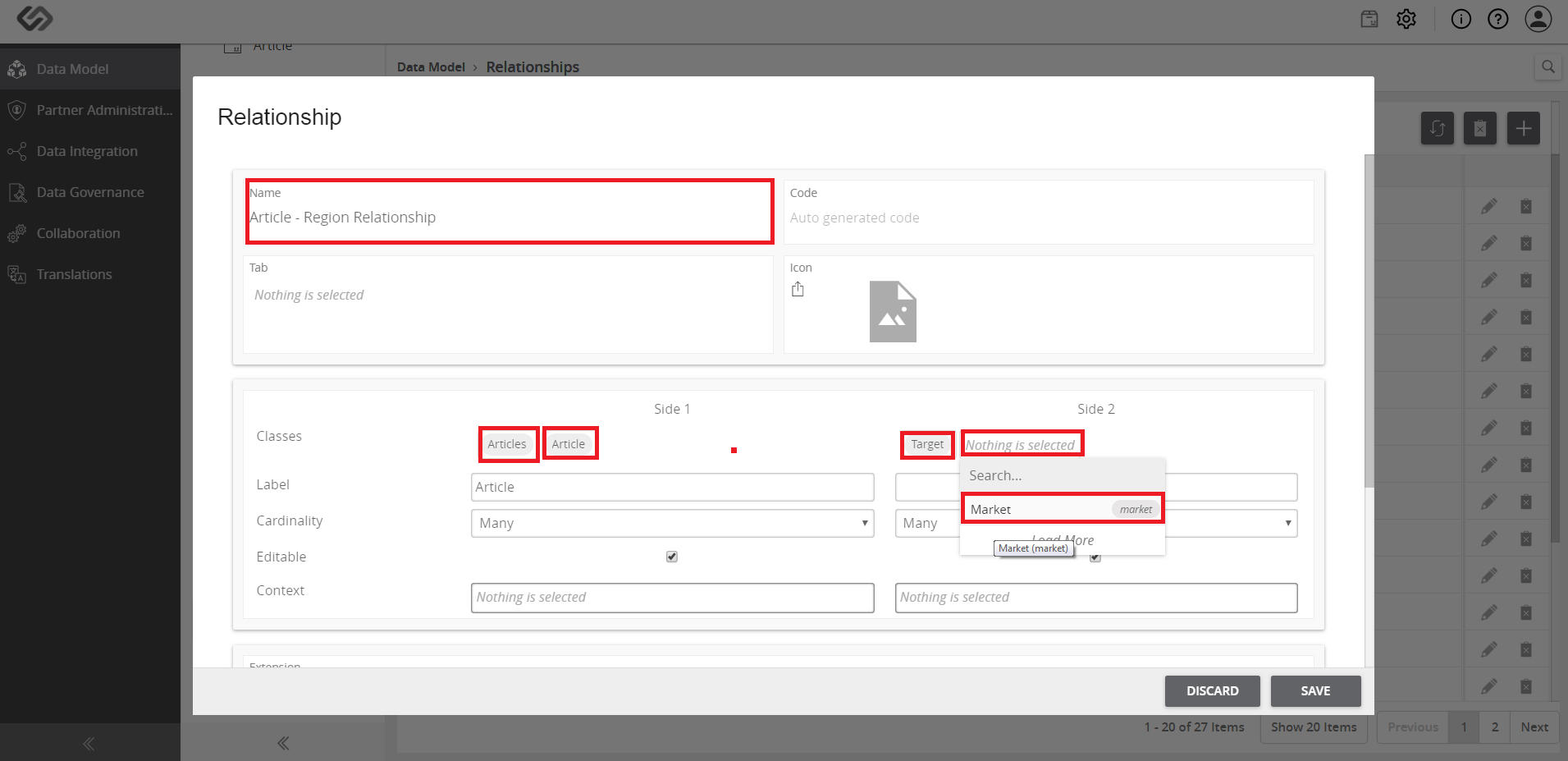Click the Article class chip on Side 1
The height and width of the screenshot is (761, 1568).
tap(569, 444)
